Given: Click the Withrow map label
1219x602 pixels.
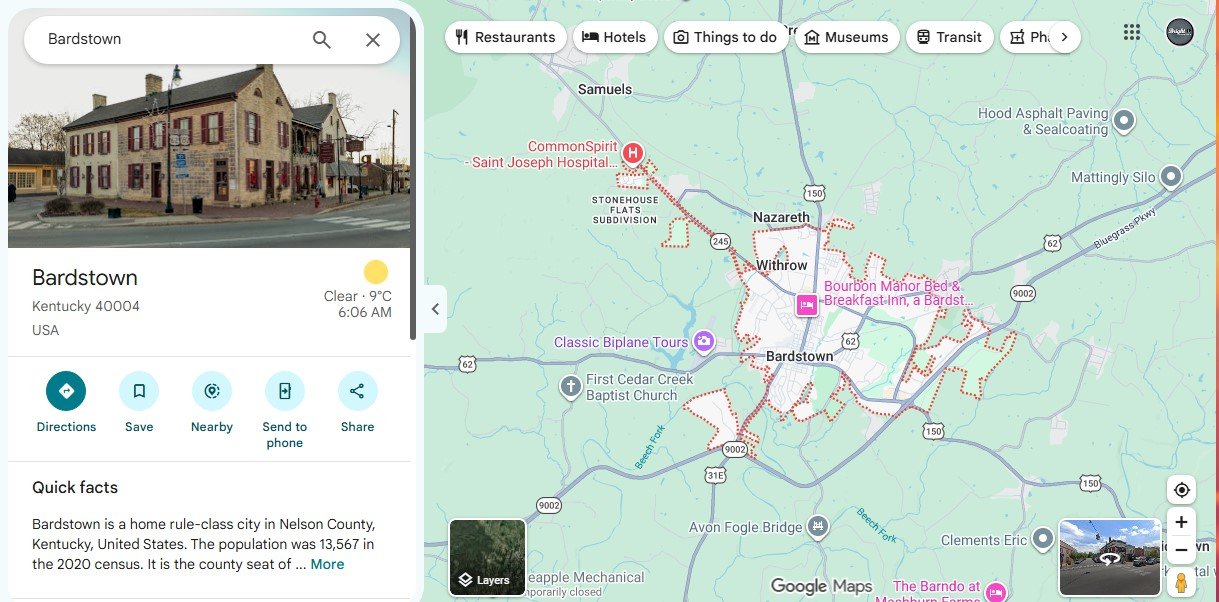Looking at the screenshot, I should (782, 265).
